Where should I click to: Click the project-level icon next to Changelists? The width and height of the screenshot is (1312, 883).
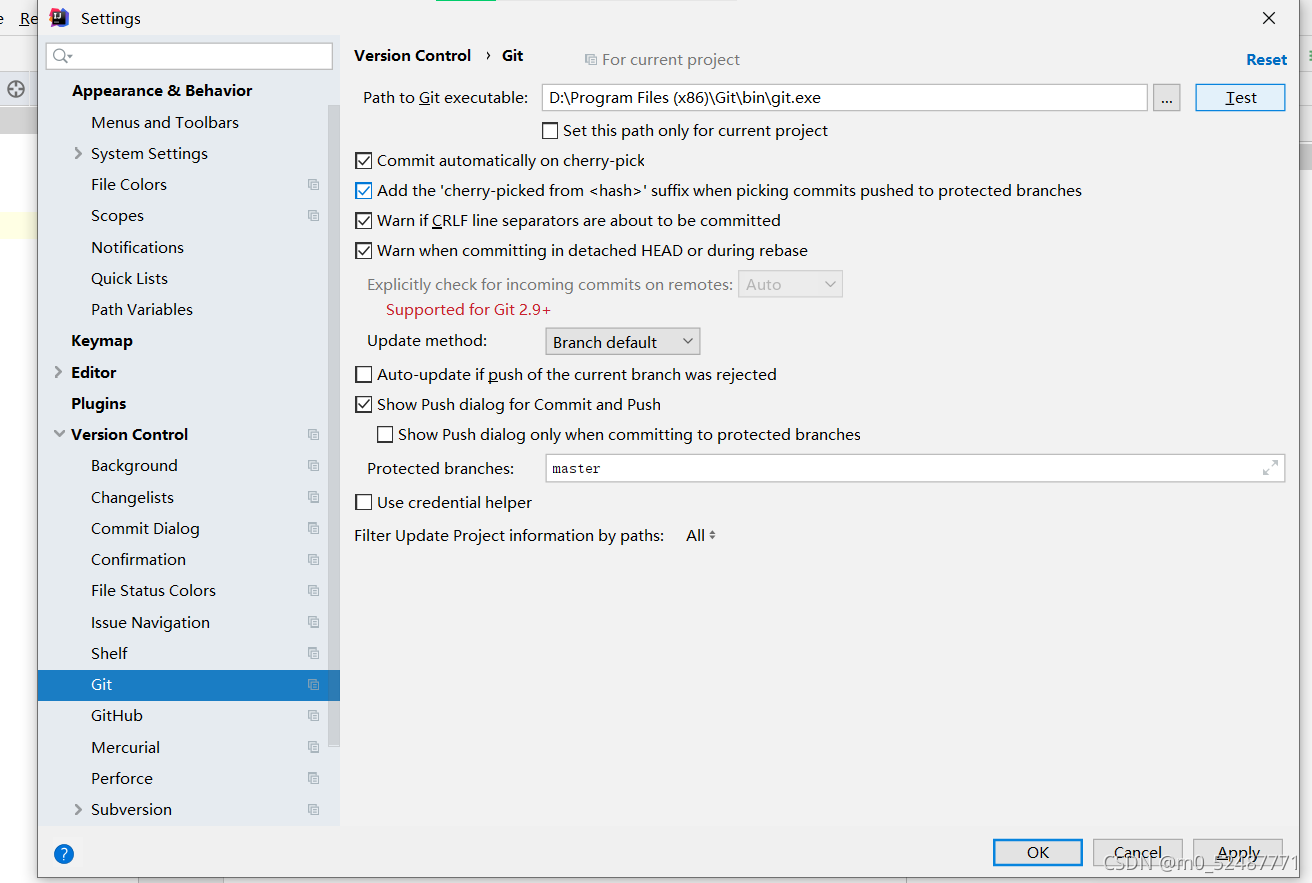click(314, 497)
